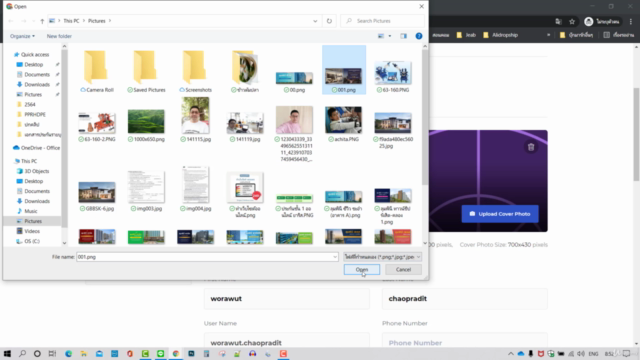Image resolution: width=640 pixels, height=360 pixels.
Task: Select the Screenshots folder
Action: [196, 71]
